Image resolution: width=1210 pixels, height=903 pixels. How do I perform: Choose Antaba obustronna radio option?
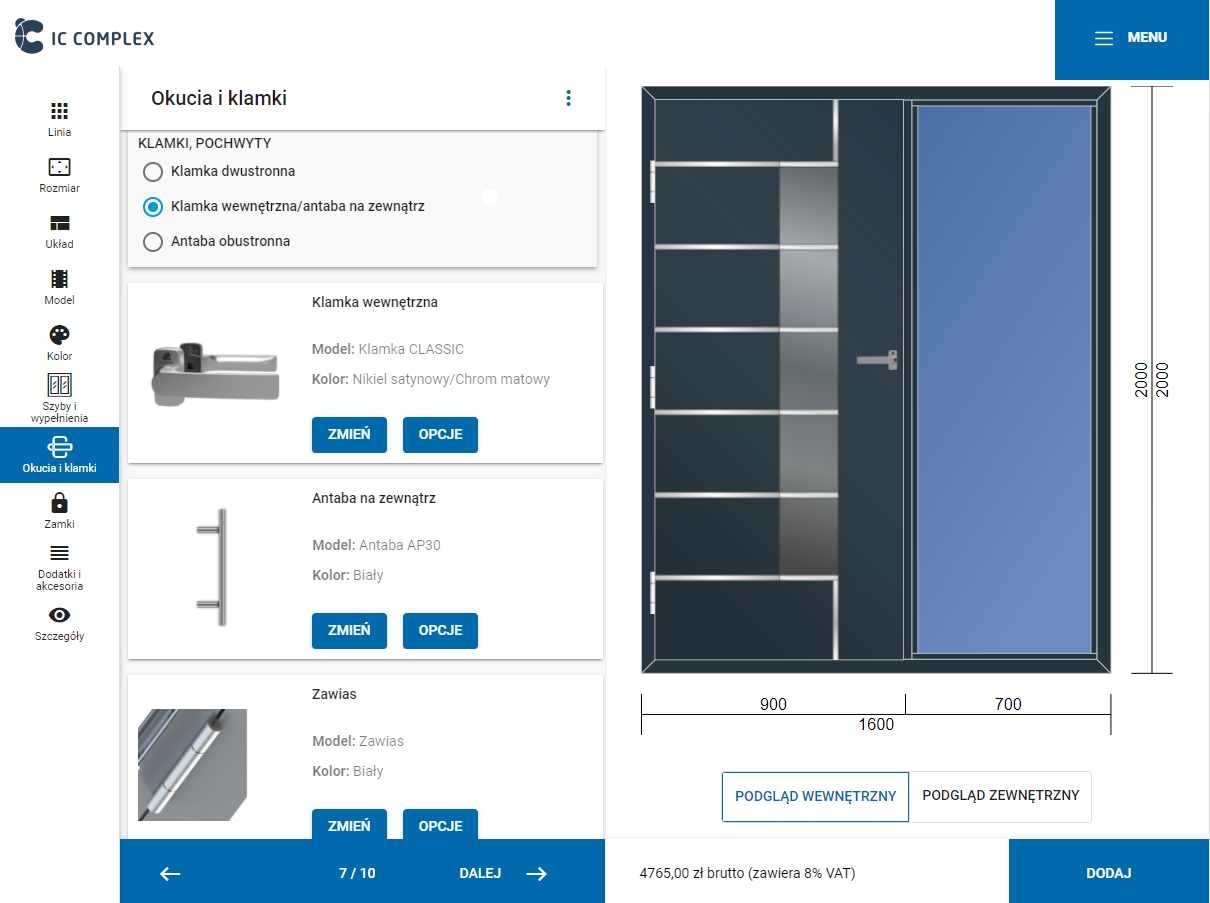tap(153, 242)
